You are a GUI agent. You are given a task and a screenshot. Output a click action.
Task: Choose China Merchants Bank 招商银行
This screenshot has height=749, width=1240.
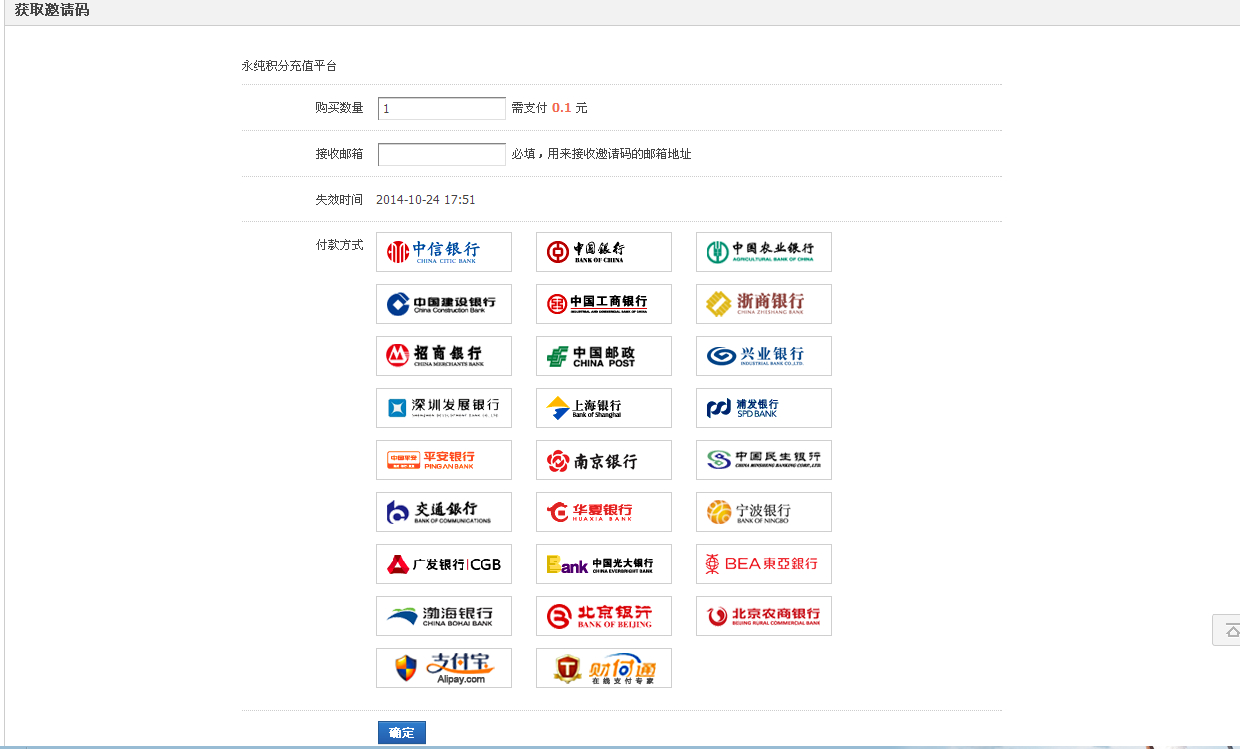click(443, 356)
